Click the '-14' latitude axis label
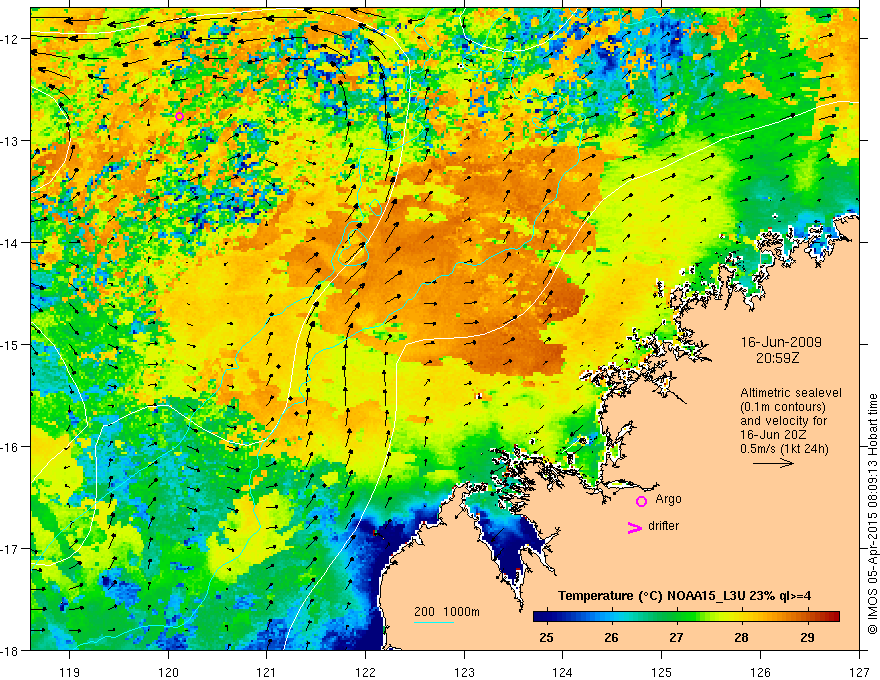 pos(12,243)
